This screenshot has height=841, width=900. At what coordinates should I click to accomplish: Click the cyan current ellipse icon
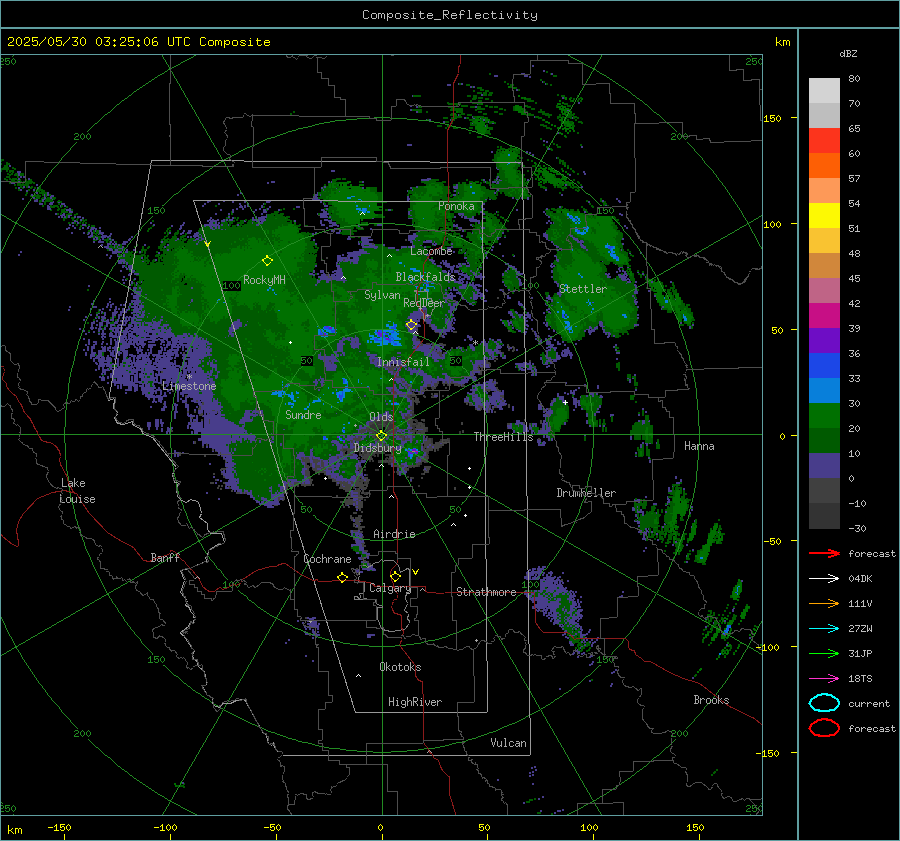coord(824,703)
